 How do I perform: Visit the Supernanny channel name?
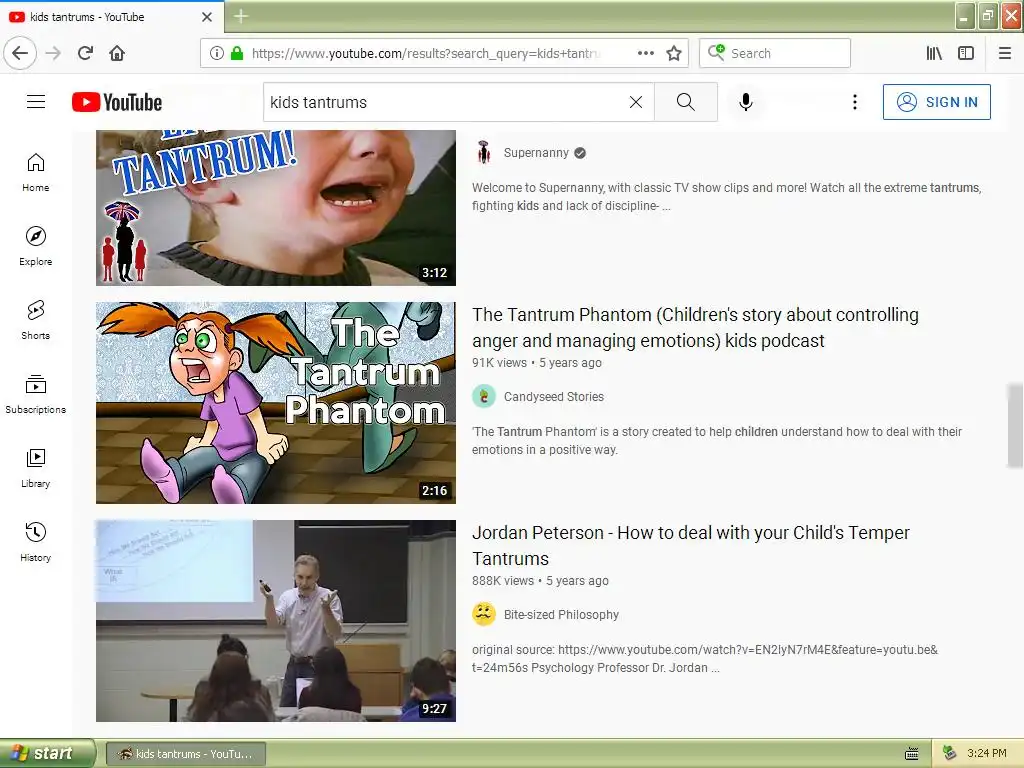(536, 153)
